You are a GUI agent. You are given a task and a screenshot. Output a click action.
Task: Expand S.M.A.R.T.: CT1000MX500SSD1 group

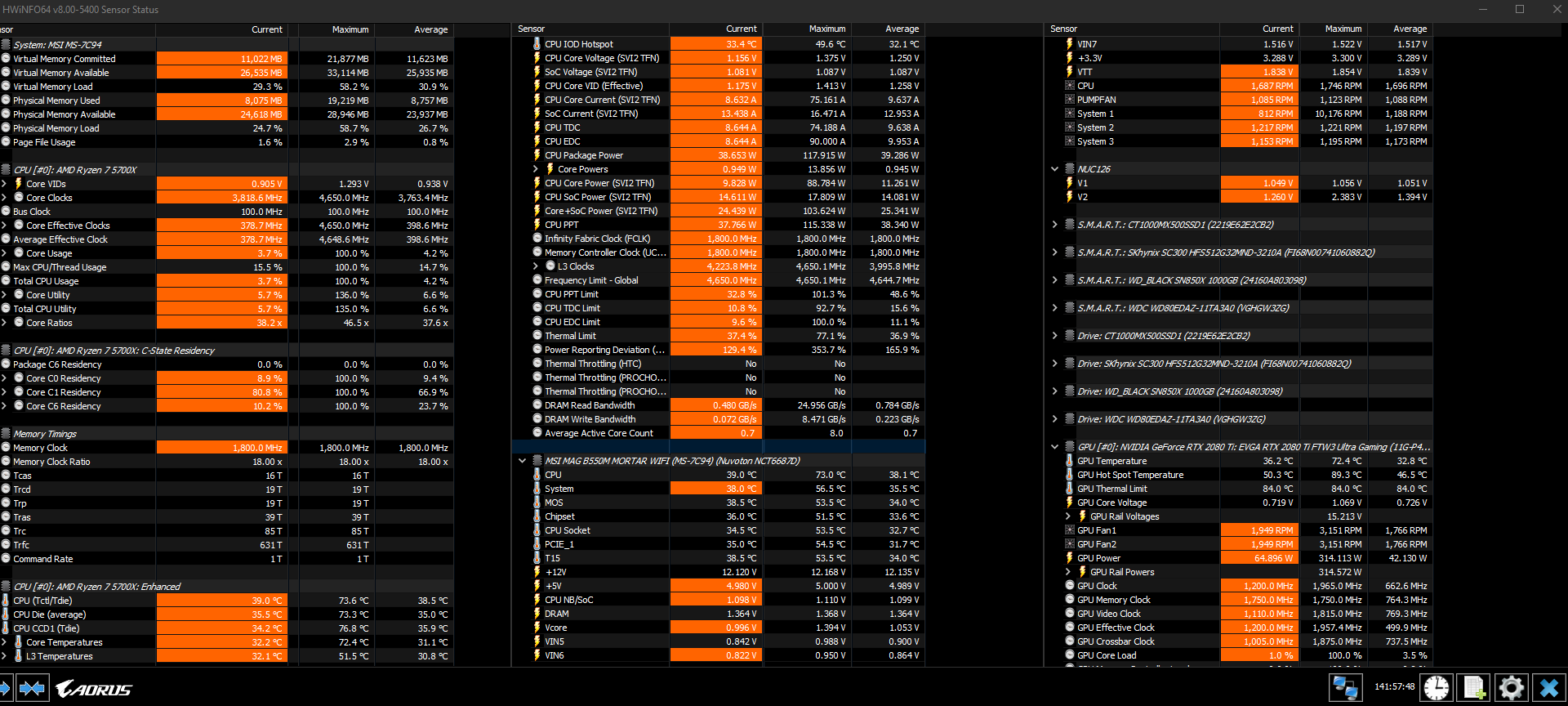tap(1054, 225)
